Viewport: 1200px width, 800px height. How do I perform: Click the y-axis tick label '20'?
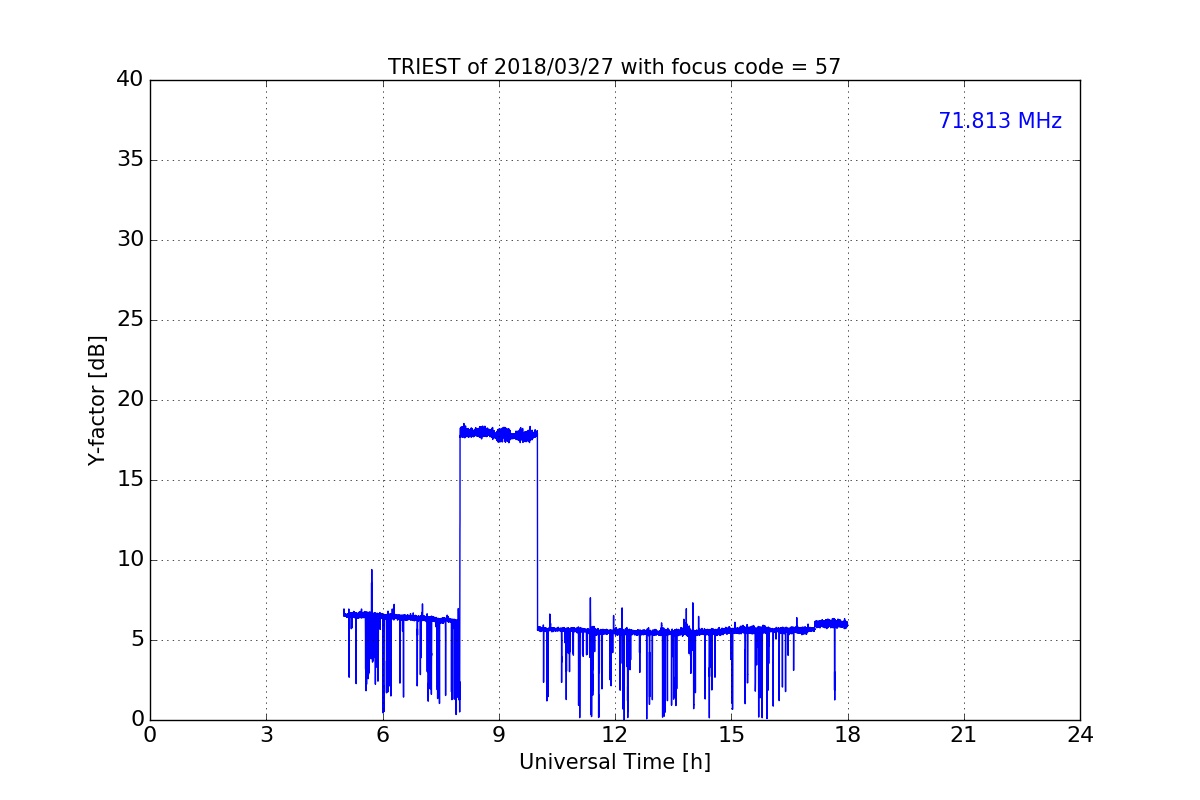pos(130,400)
